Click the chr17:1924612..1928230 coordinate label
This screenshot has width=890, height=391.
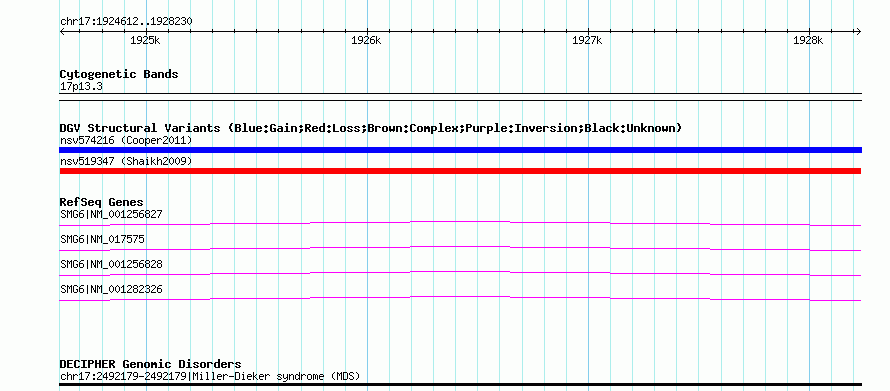tap(126, 22)
